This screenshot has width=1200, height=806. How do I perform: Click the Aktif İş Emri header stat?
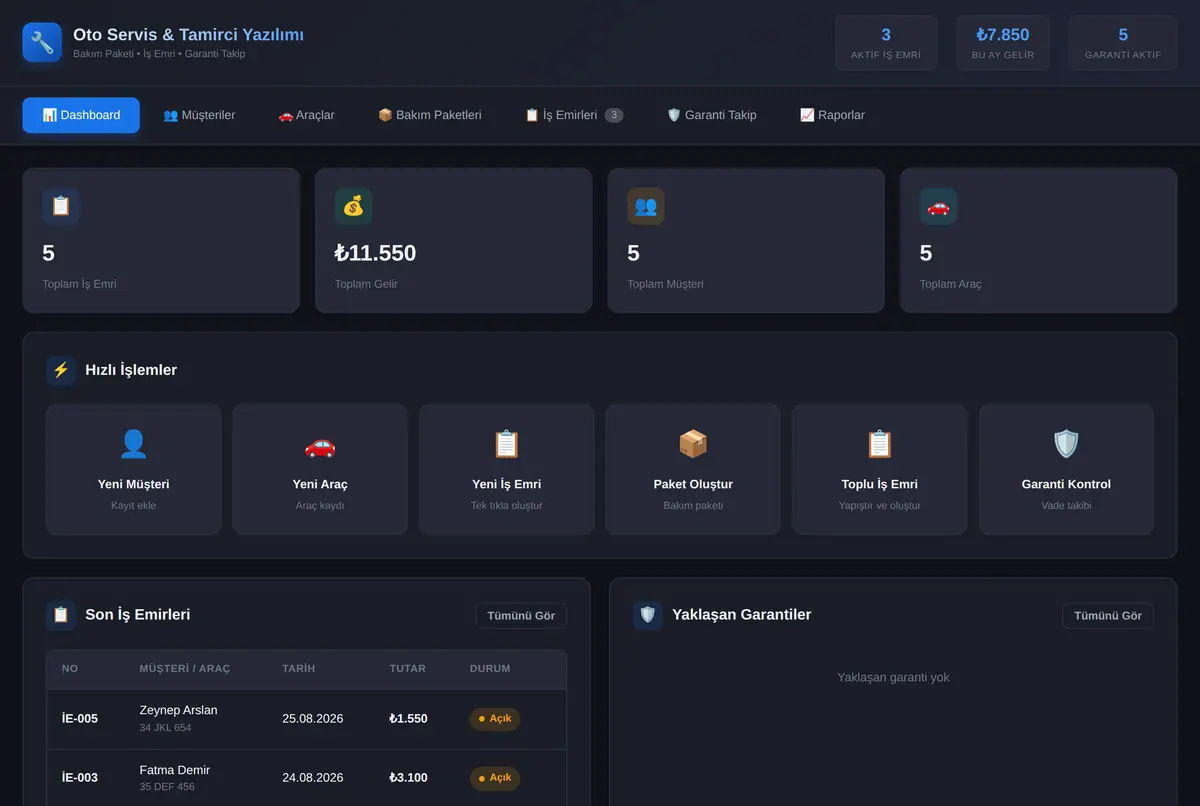[x=886, y=43]
